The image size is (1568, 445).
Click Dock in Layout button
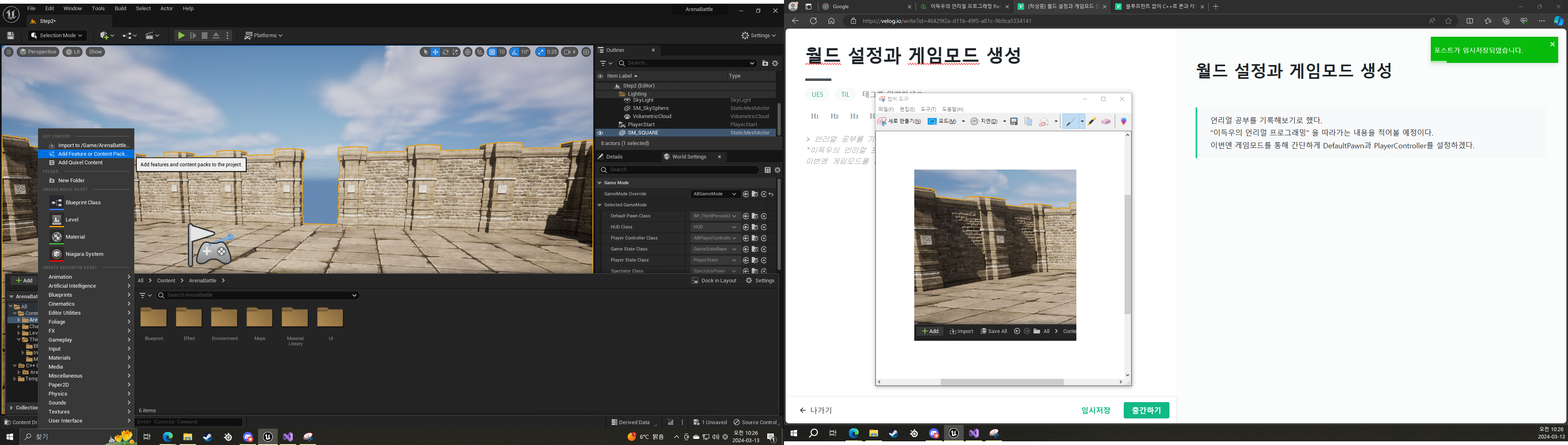(714, 281)
